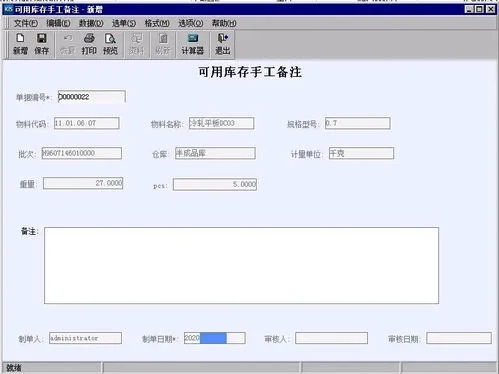This screenshot has height=374, width=499.
Task: Click inside the 备注 remarks text area
Action: click(x=241, y=266)
